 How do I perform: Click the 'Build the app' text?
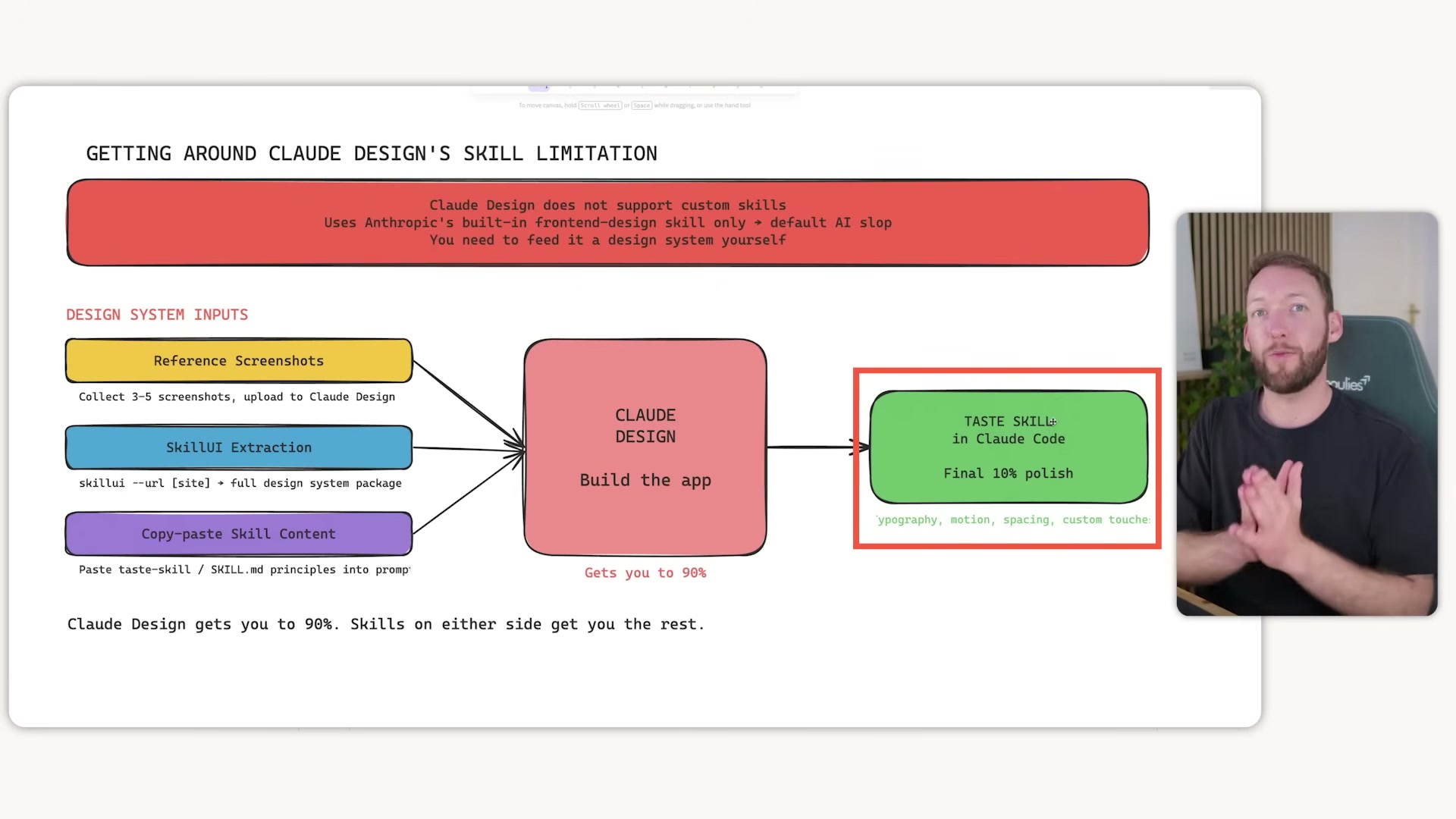(645, 480)
